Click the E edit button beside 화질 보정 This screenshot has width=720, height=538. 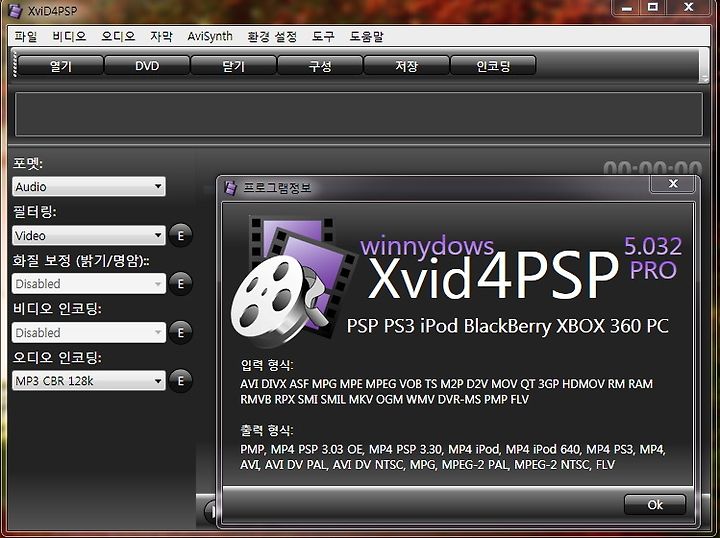pyautogui.click(x=180, y=284)
